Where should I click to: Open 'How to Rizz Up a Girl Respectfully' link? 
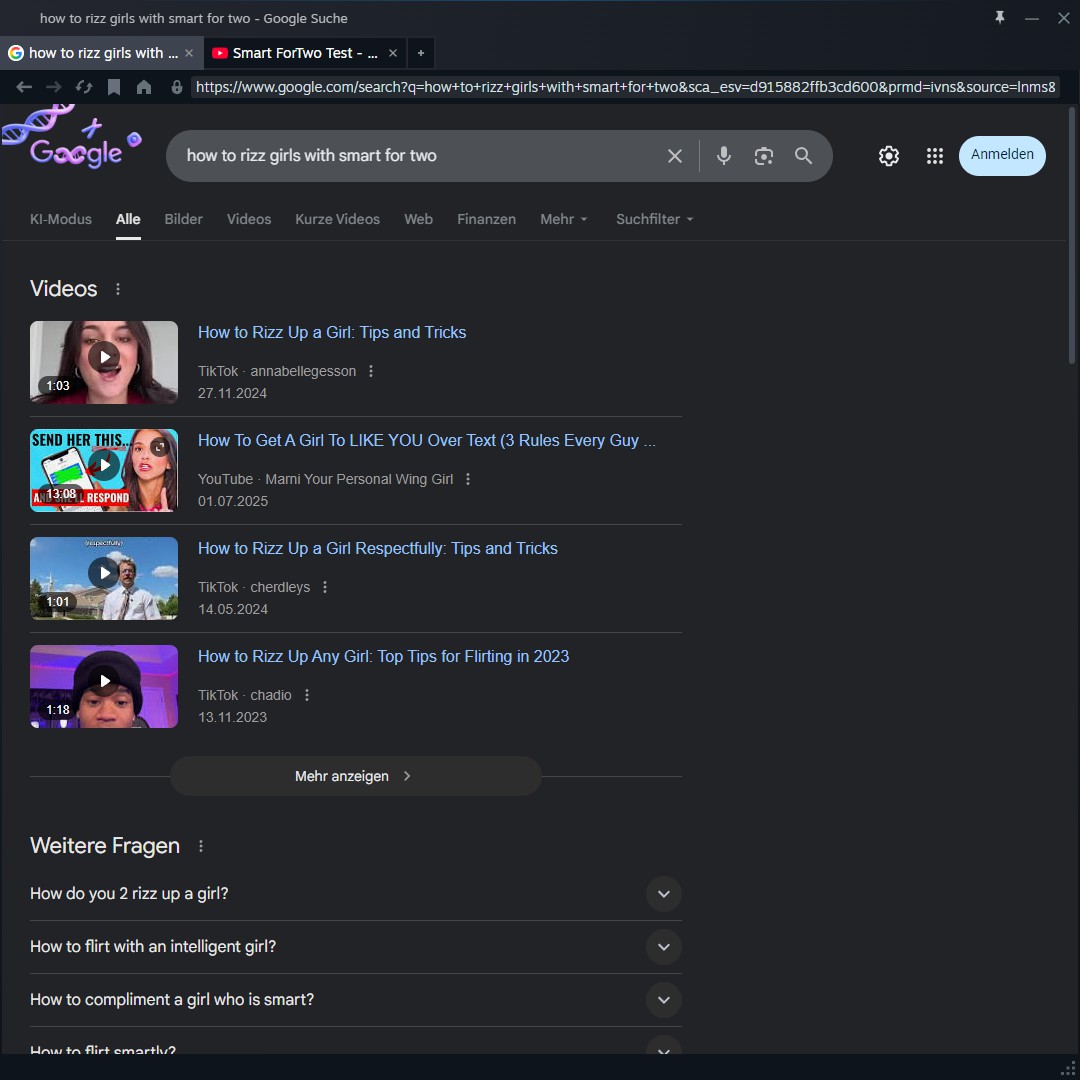click(377, 549)
